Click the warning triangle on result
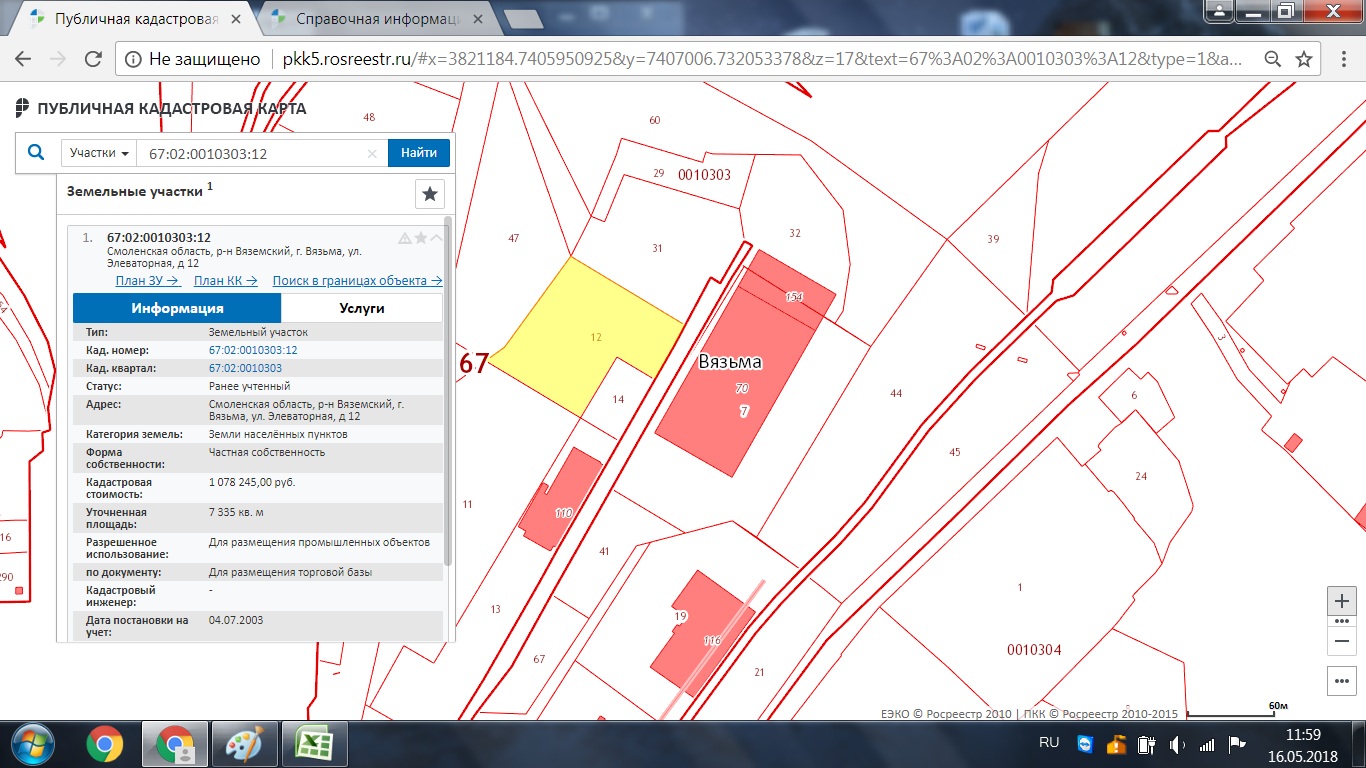Screen dimensions: 1366x768 pyautogui.click(x=405, y=238)
